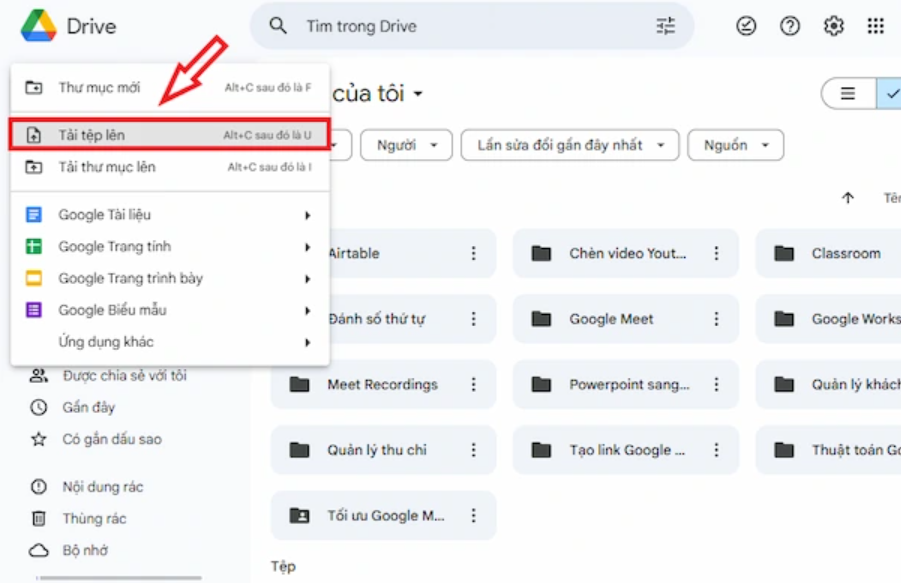The height and width of the screenshot is (583, 901).
Task: Open Lần sửa đổi gần đây nhất dropdown
Action: pos(570,144)
